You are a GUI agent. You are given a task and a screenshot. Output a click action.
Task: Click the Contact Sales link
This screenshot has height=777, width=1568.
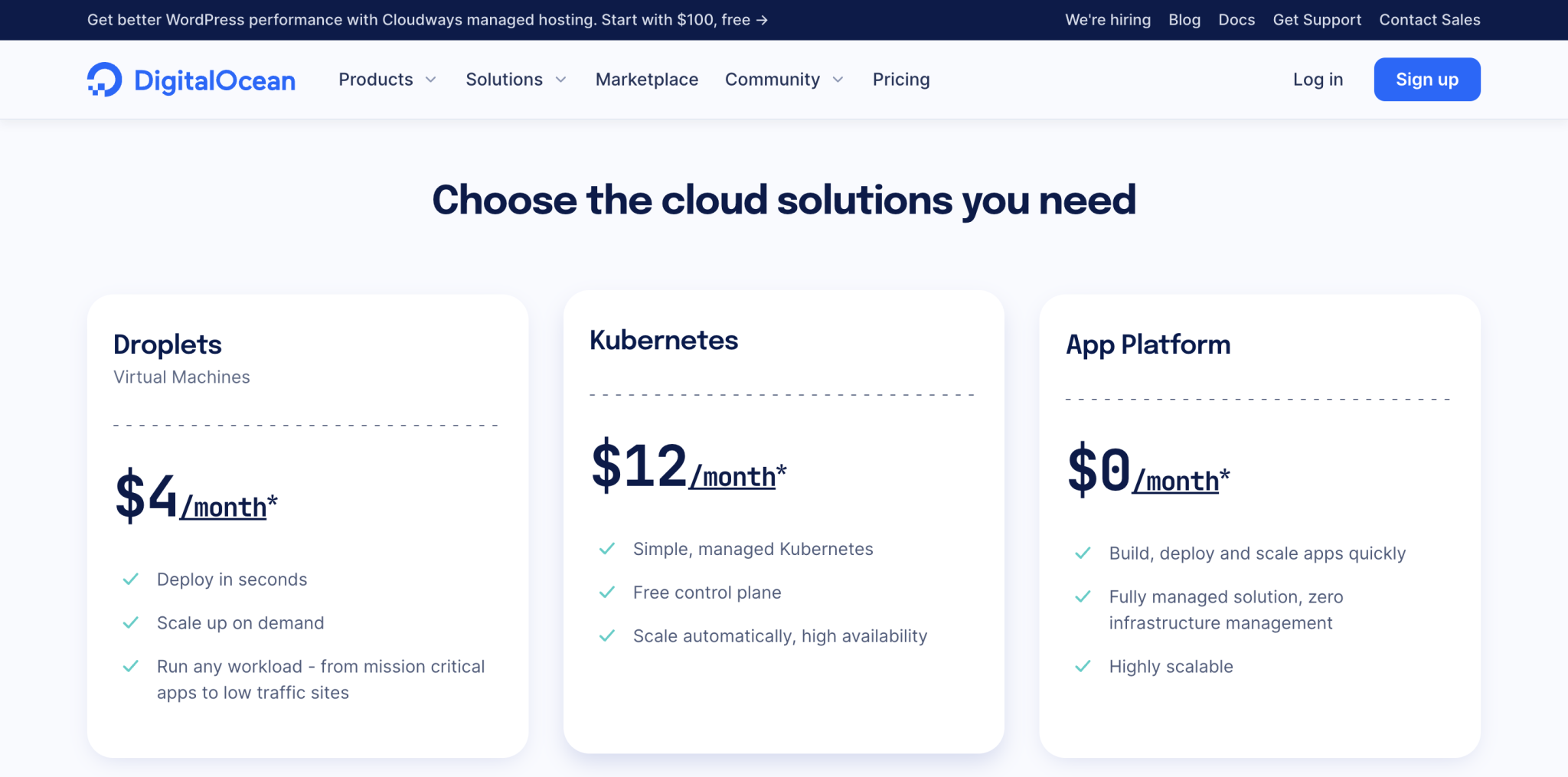pyautogui.click(x=1429, y=20)
